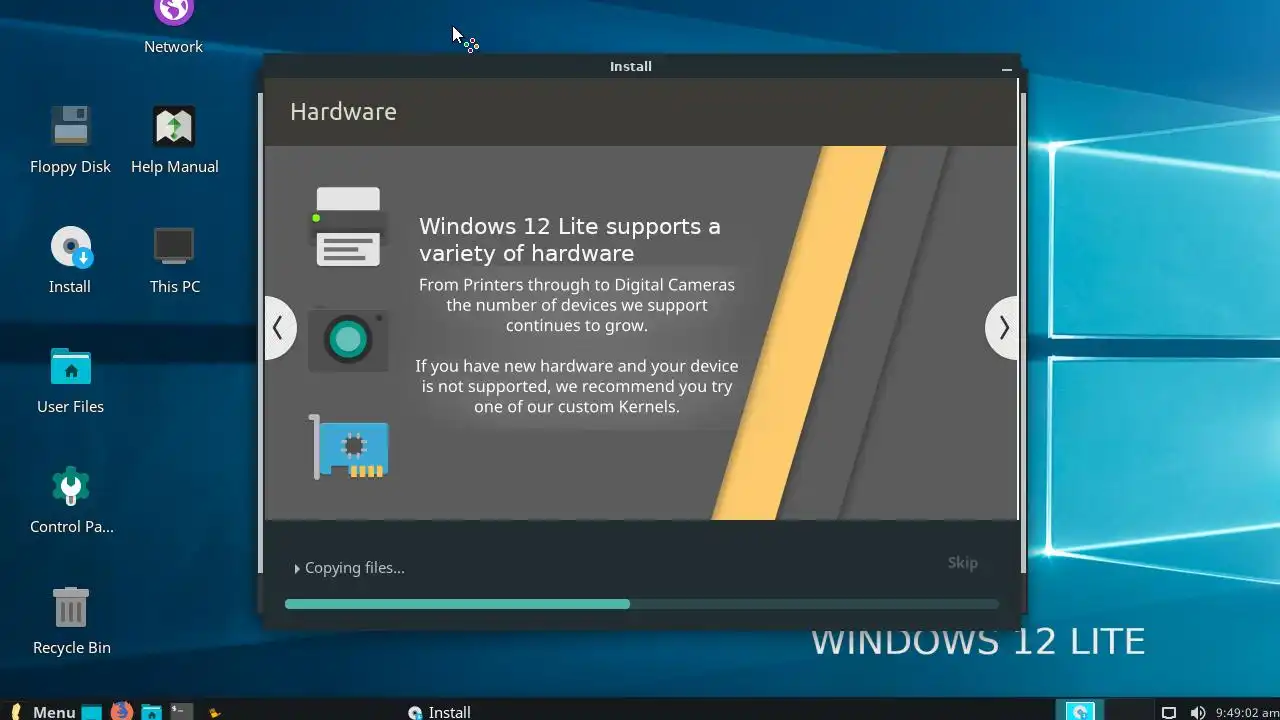This screenshot has width=1280, height=720.
Task: Click the Skip button in installer
Action: (x=963, y=562)
